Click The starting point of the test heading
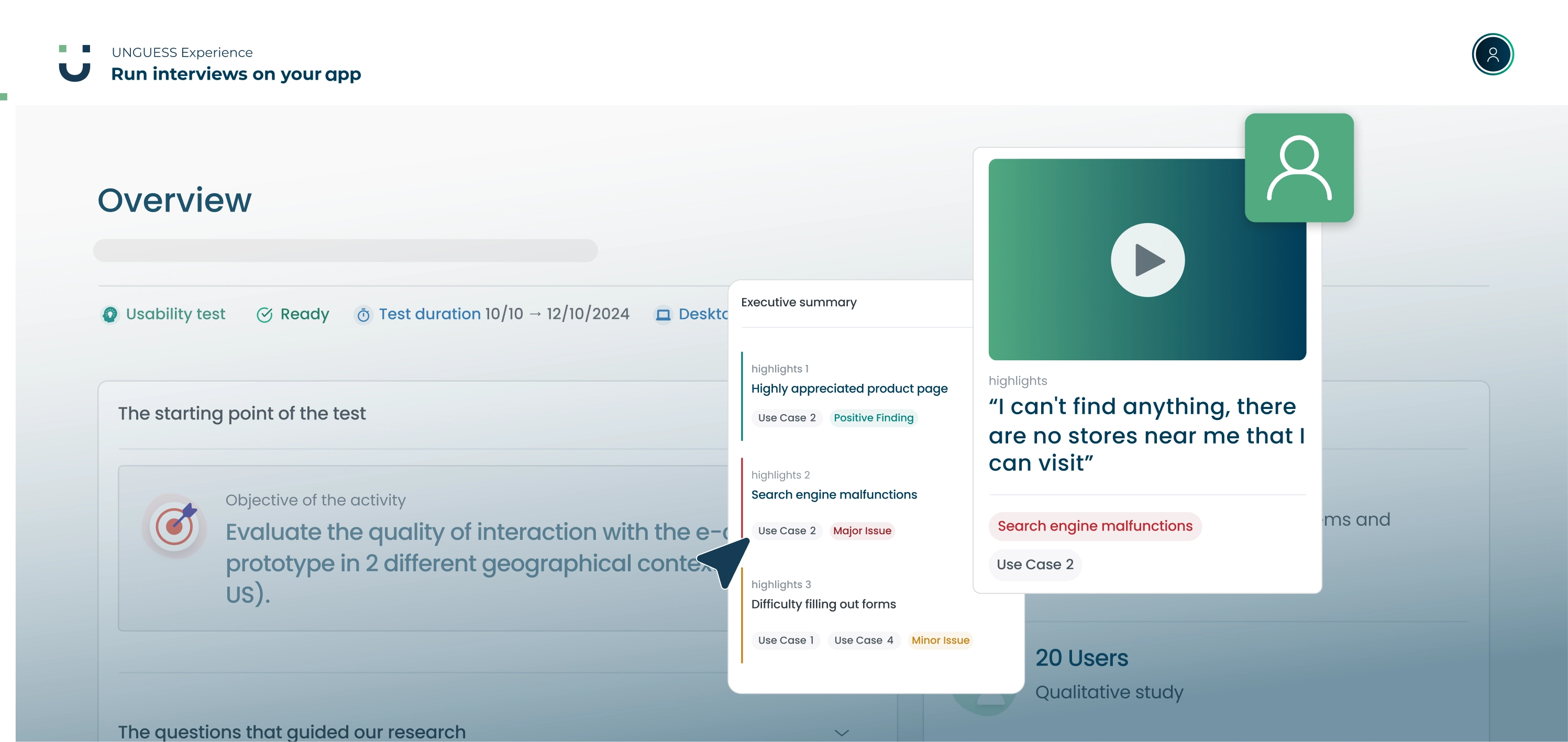The height and width of the screenshot is (742, 1568). pyautogui.click(x=241, y=413)
